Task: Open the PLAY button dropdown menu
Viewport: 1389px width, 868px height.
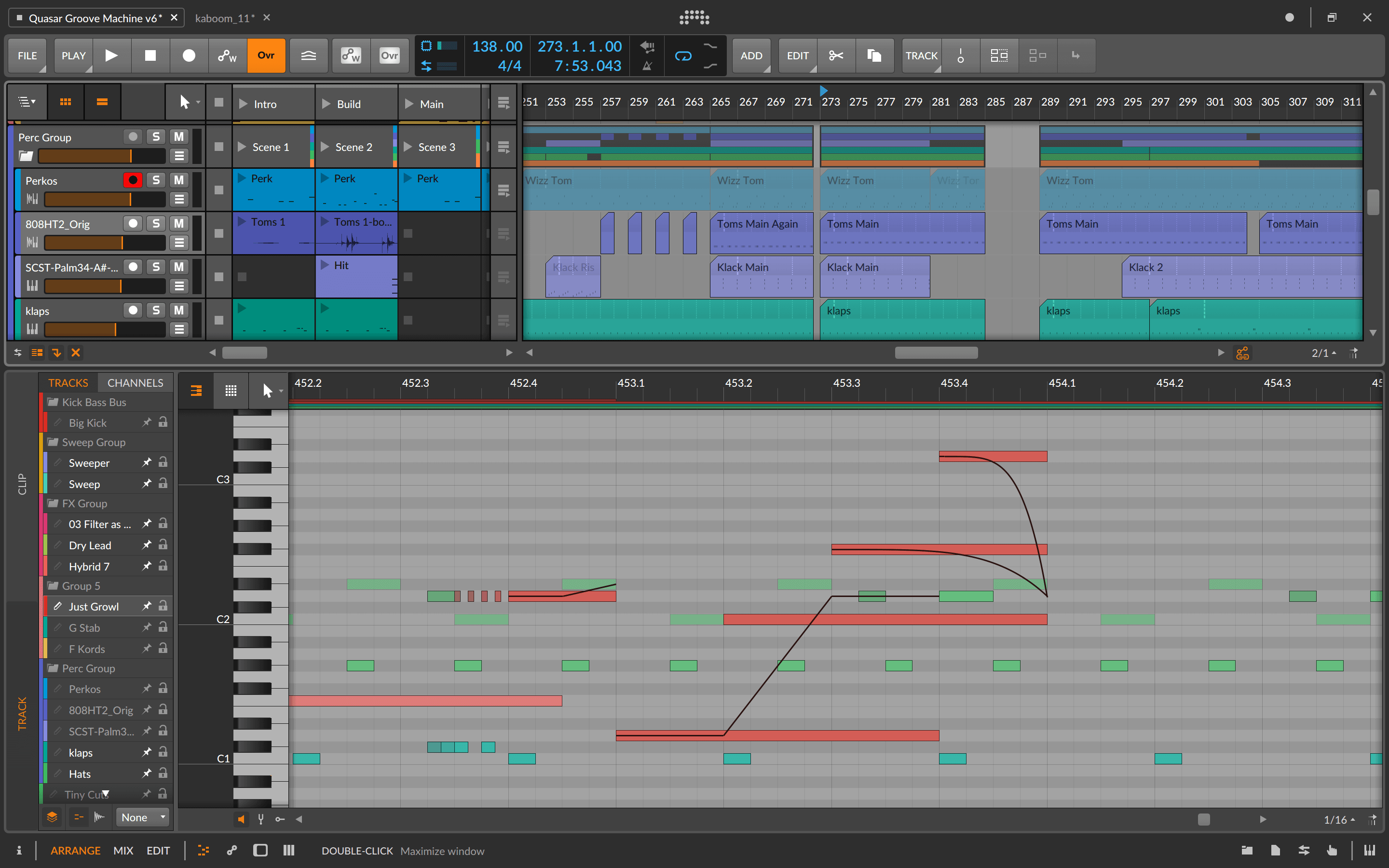Action: 73,55
